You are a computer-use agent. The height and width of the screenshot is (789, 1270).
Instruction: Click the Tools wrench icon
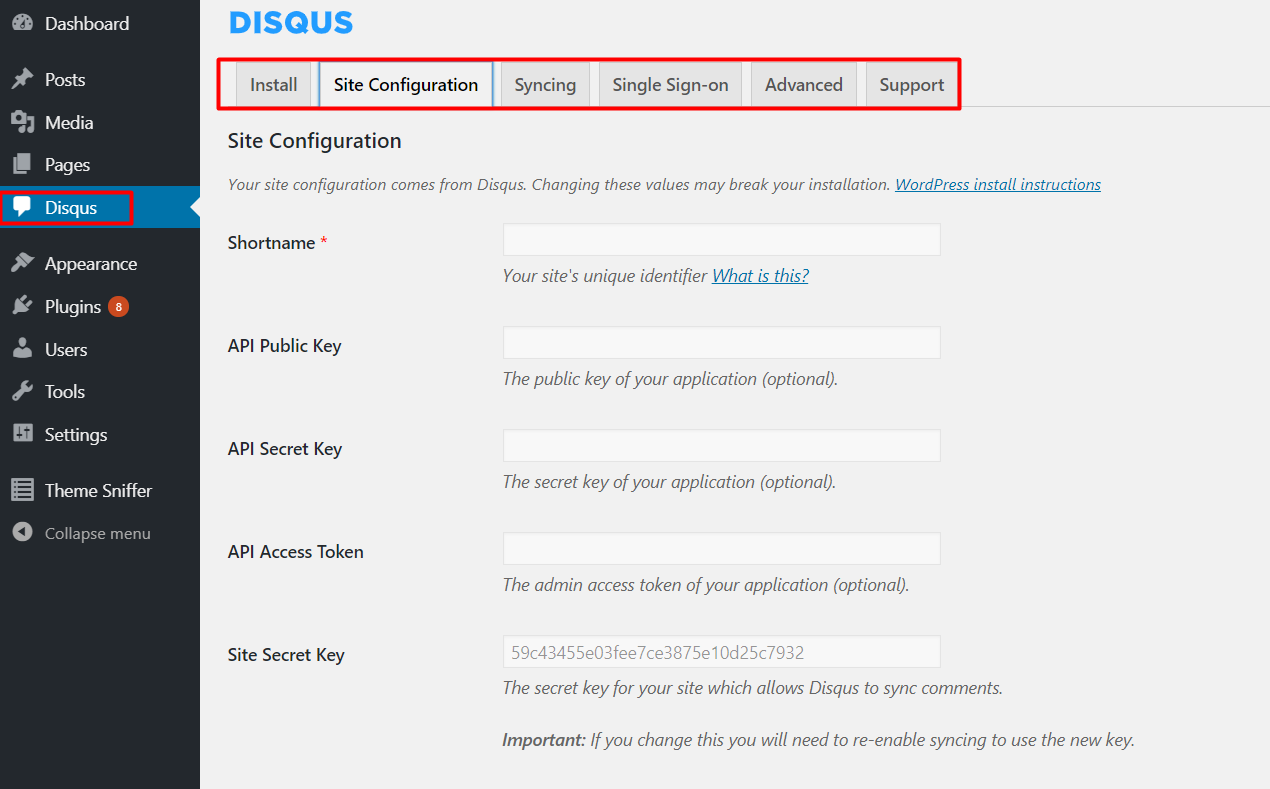(x=22, y=391)
